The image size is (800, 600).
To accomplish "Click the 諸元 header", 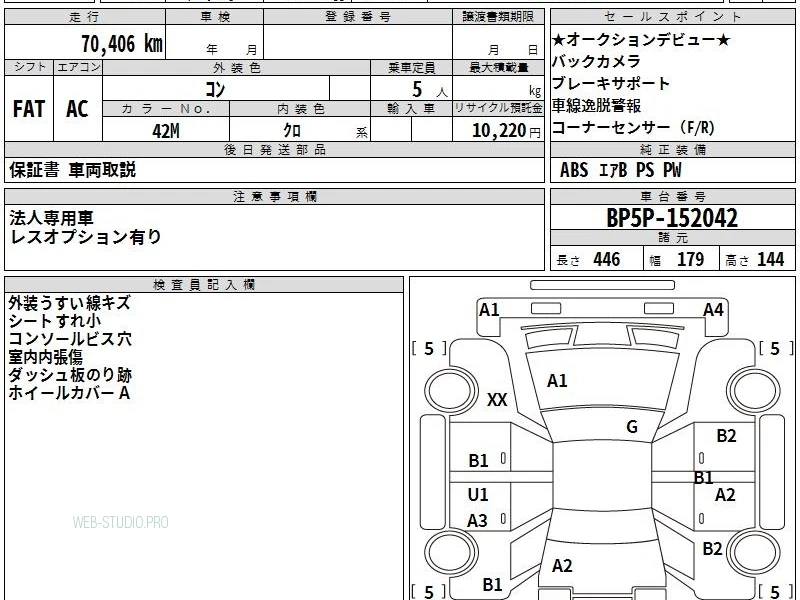I will tap(672, 238).
